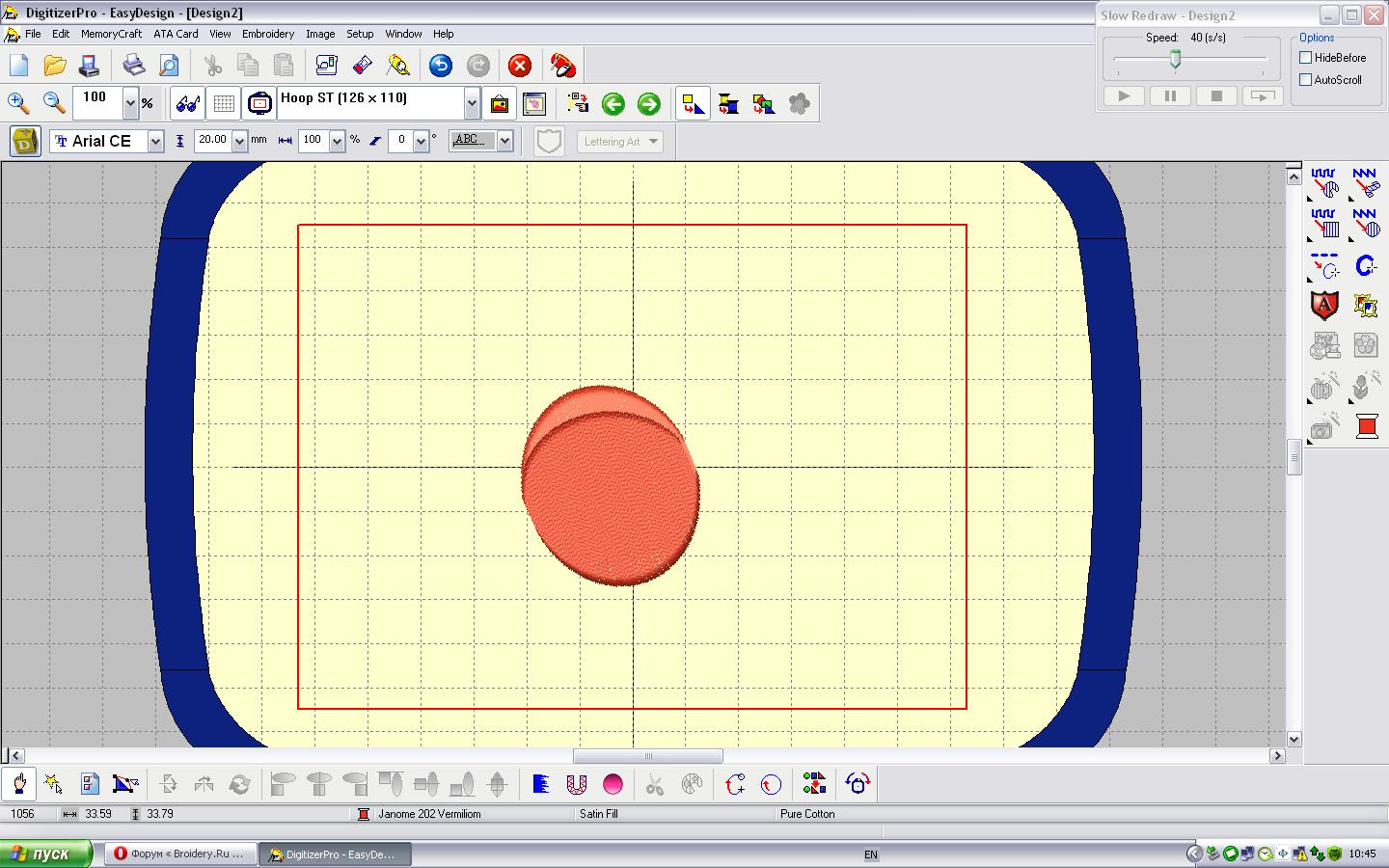
Task: Click the zoom in magnifier
Action: point(18,103)
